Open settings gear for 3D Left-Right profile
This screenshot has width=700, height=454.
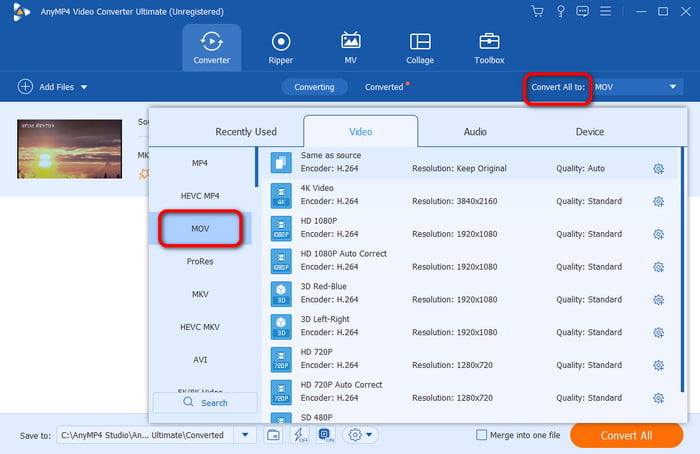coord(658,333)
